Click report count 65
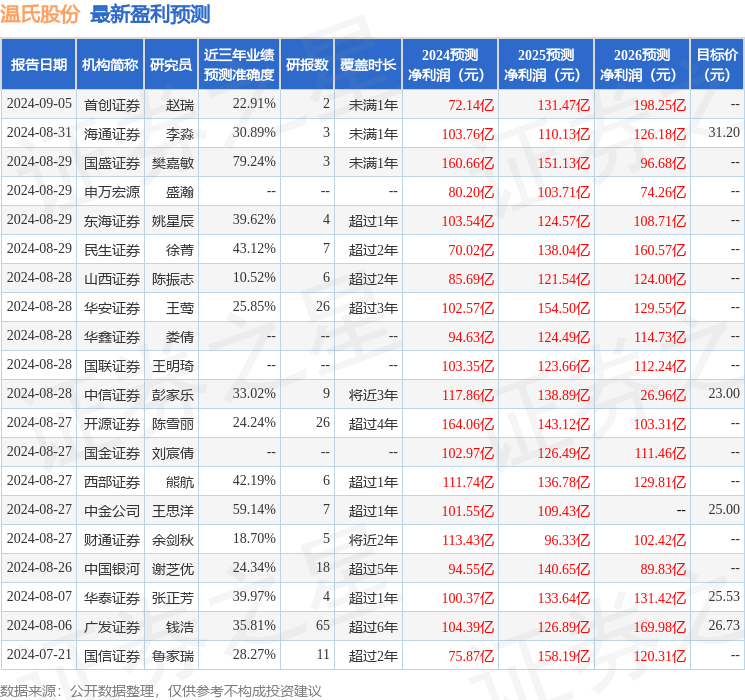The image size is (745, 700). pyautogui.click(x=323, y=625)
